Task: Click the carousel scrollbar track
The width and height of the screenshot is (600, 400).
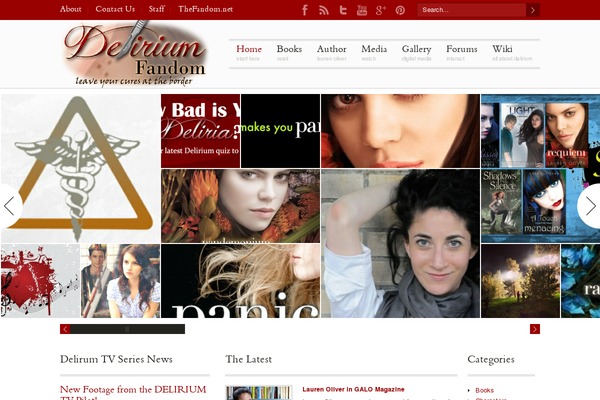Action: (x=300, y=329)
